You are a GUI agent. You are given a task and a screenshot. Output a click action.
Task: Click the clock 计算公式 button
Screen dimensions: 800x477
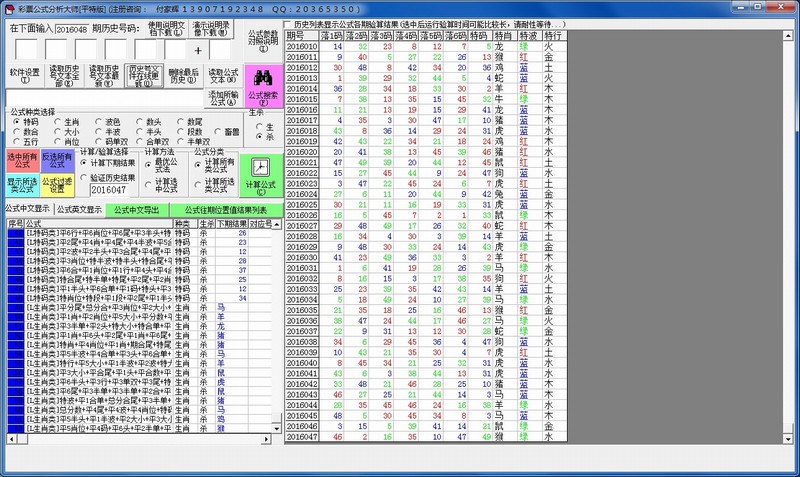tap(259, 174)
